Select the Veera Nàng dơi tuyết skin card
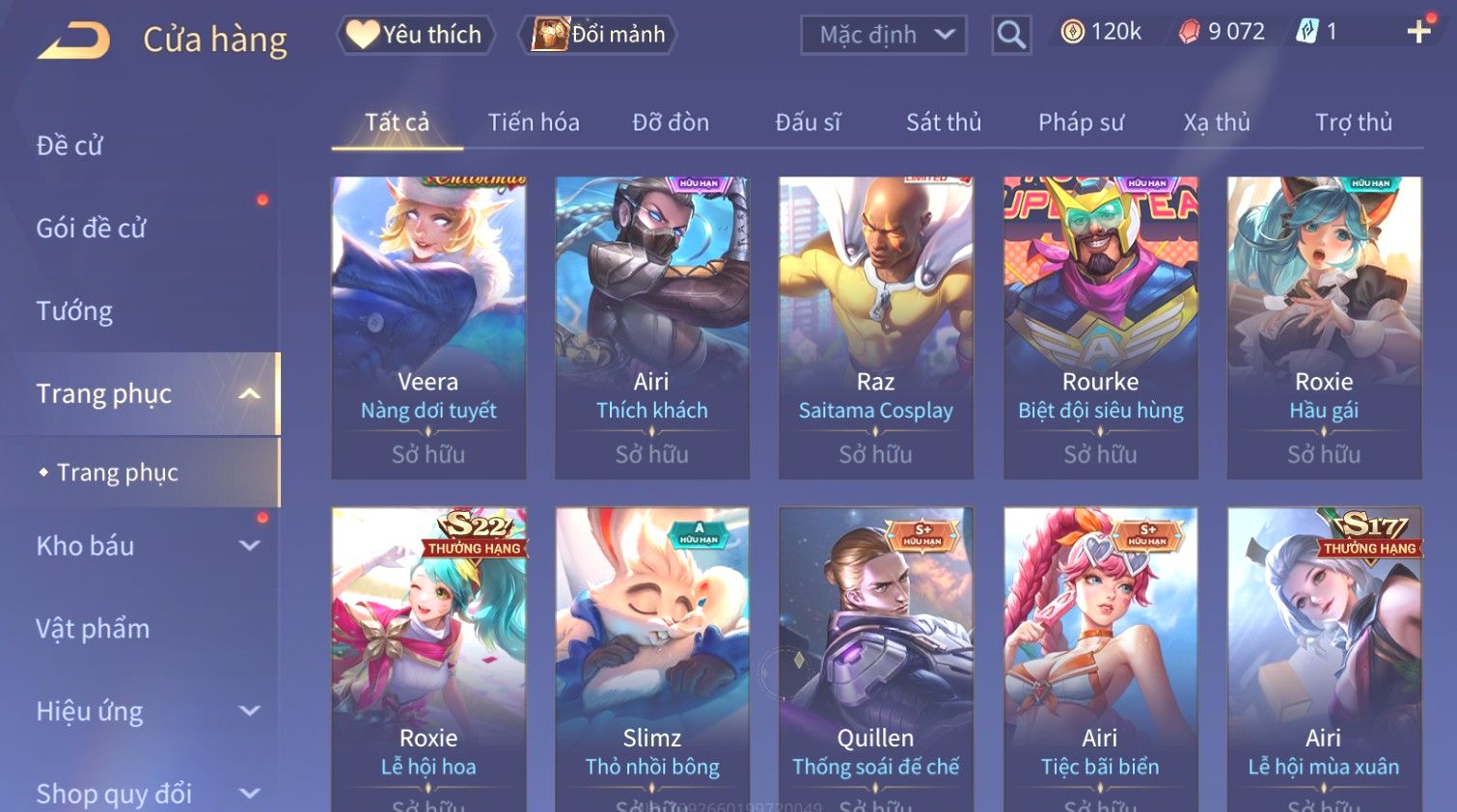This screenshot has height=812, width=1457. [x=428, y=328]
